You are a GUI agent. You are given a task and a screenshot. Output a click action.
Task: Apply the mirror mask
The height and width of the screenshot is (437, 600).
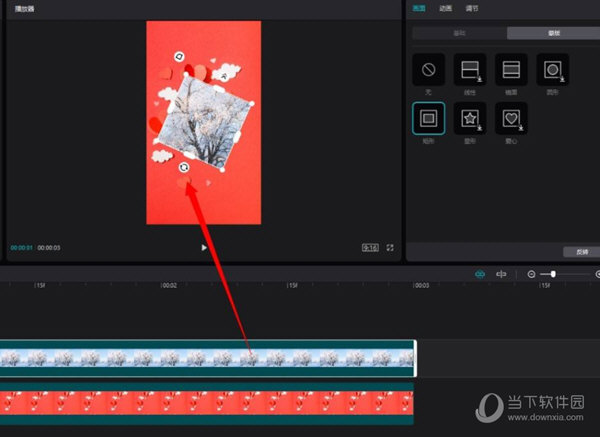tap(511, 70)
